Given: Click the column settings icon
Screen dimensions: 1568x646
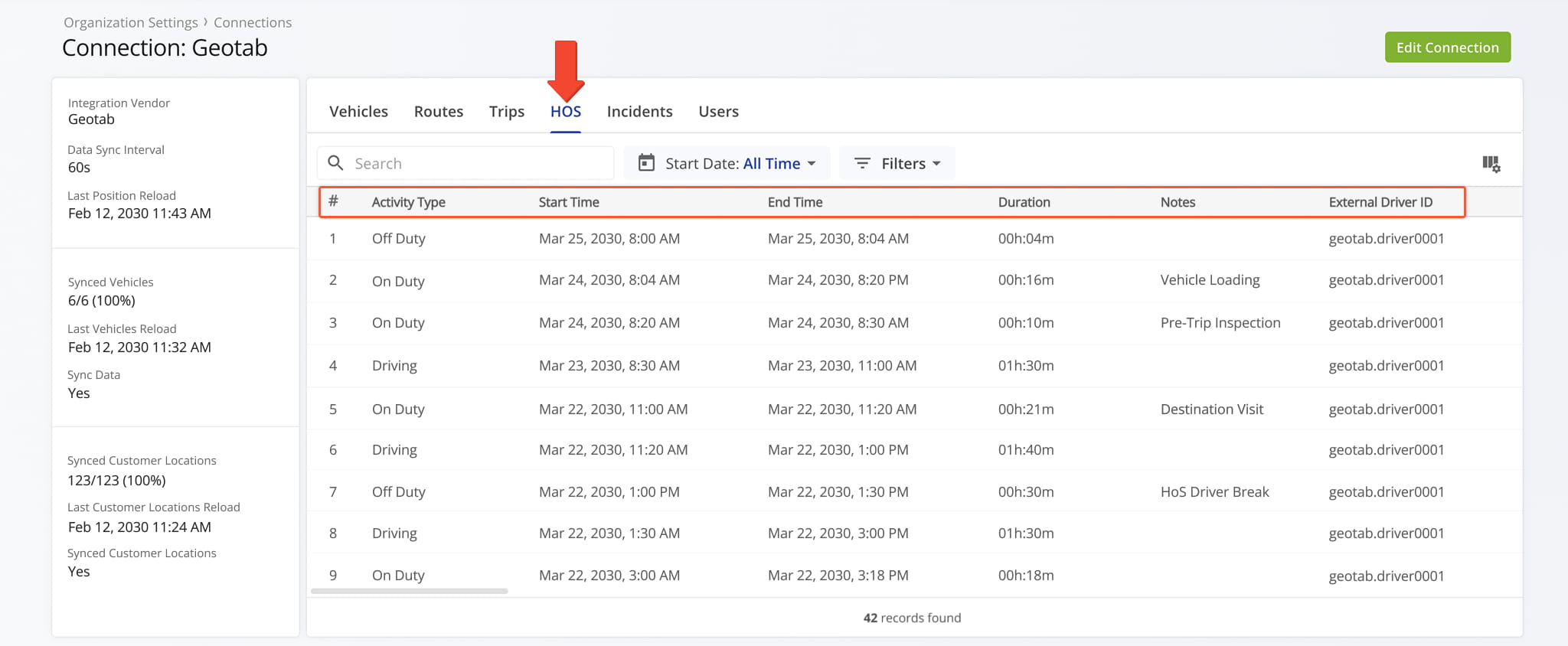Looking at the screenshot, I should 1491,164.
